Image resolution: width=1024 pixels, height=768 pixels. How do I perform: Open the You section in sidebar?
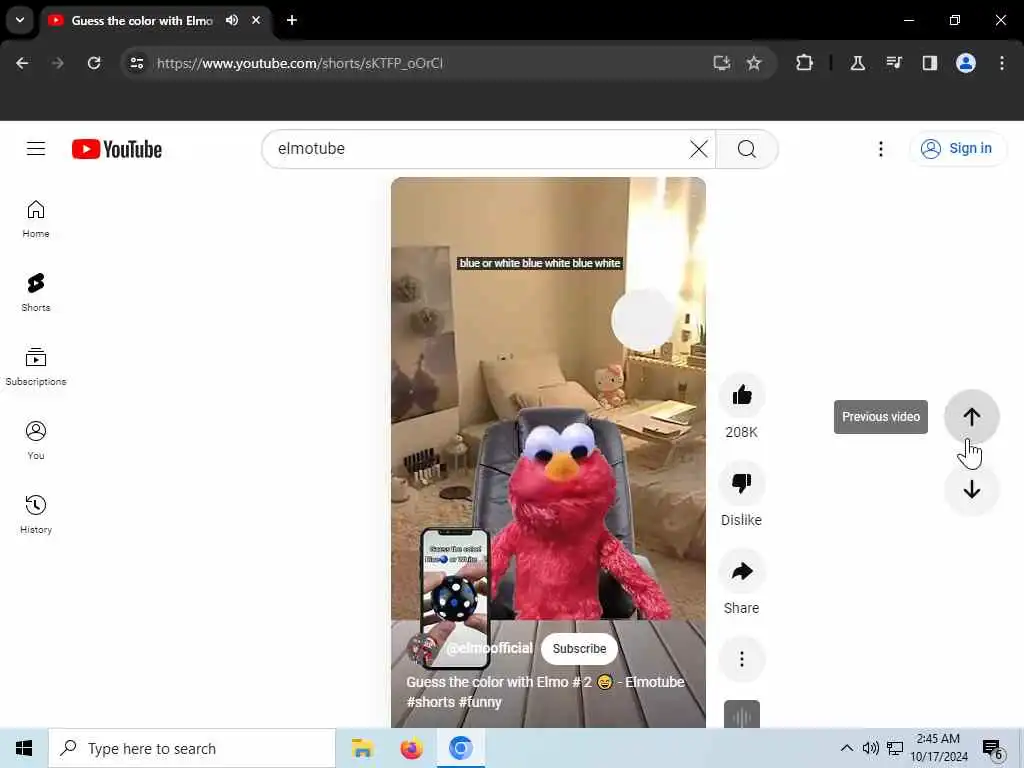coord(36,441)
